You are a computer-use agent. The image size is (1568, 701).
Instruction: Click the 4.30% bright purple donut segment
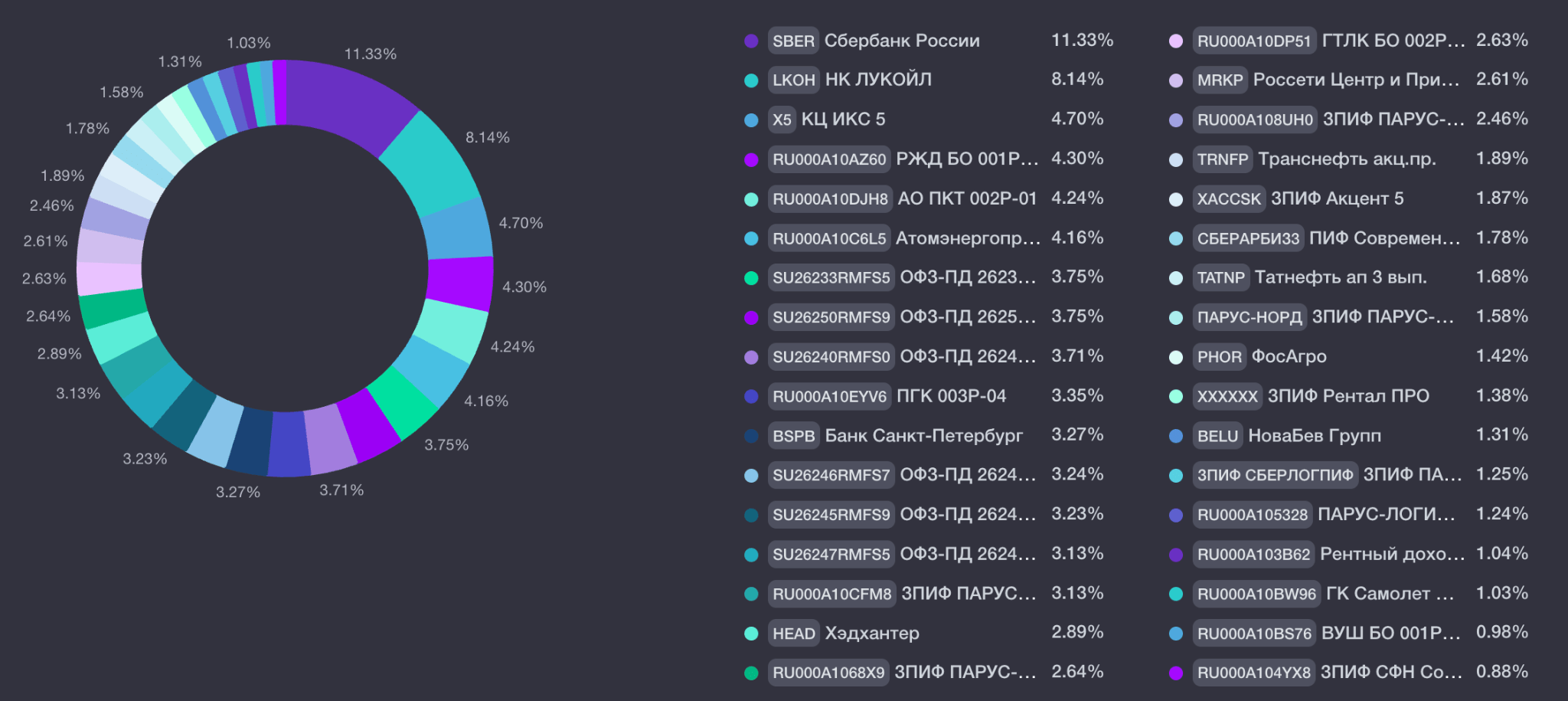460,283
